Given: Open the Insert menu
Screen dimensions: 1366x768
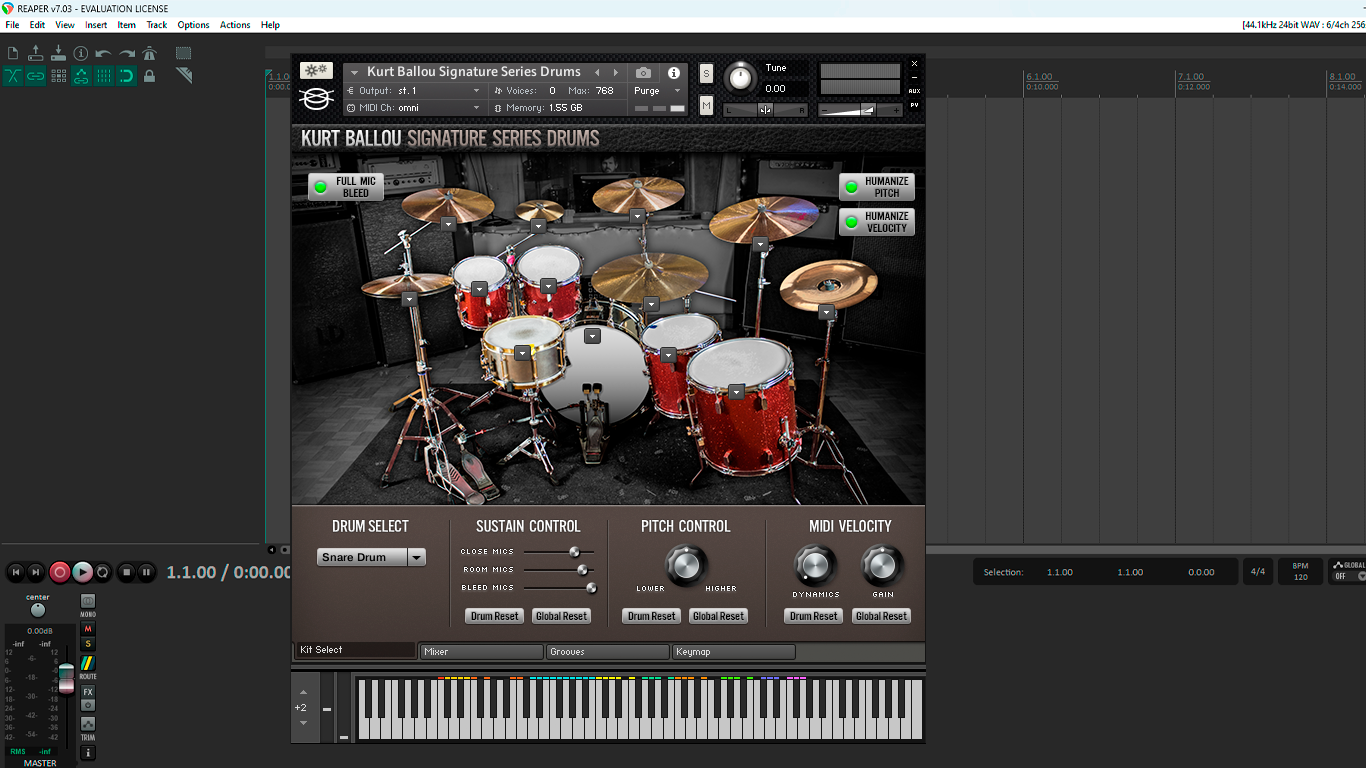Looking at the screenshot, I should [x=96, y=25].
